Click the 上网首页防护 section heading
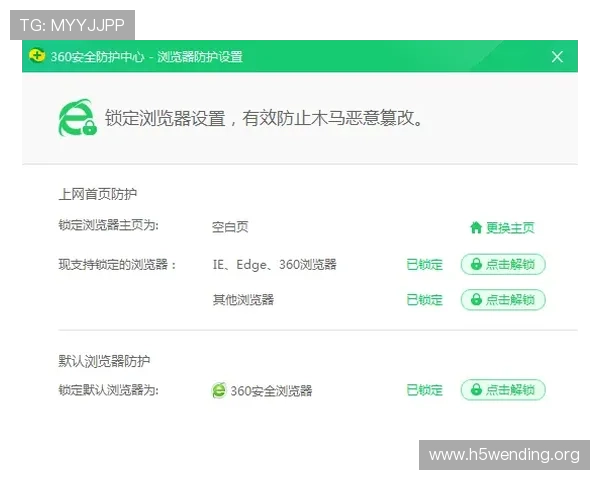The height and width of the screenshot is (480, 600). (x=98, y=194)
